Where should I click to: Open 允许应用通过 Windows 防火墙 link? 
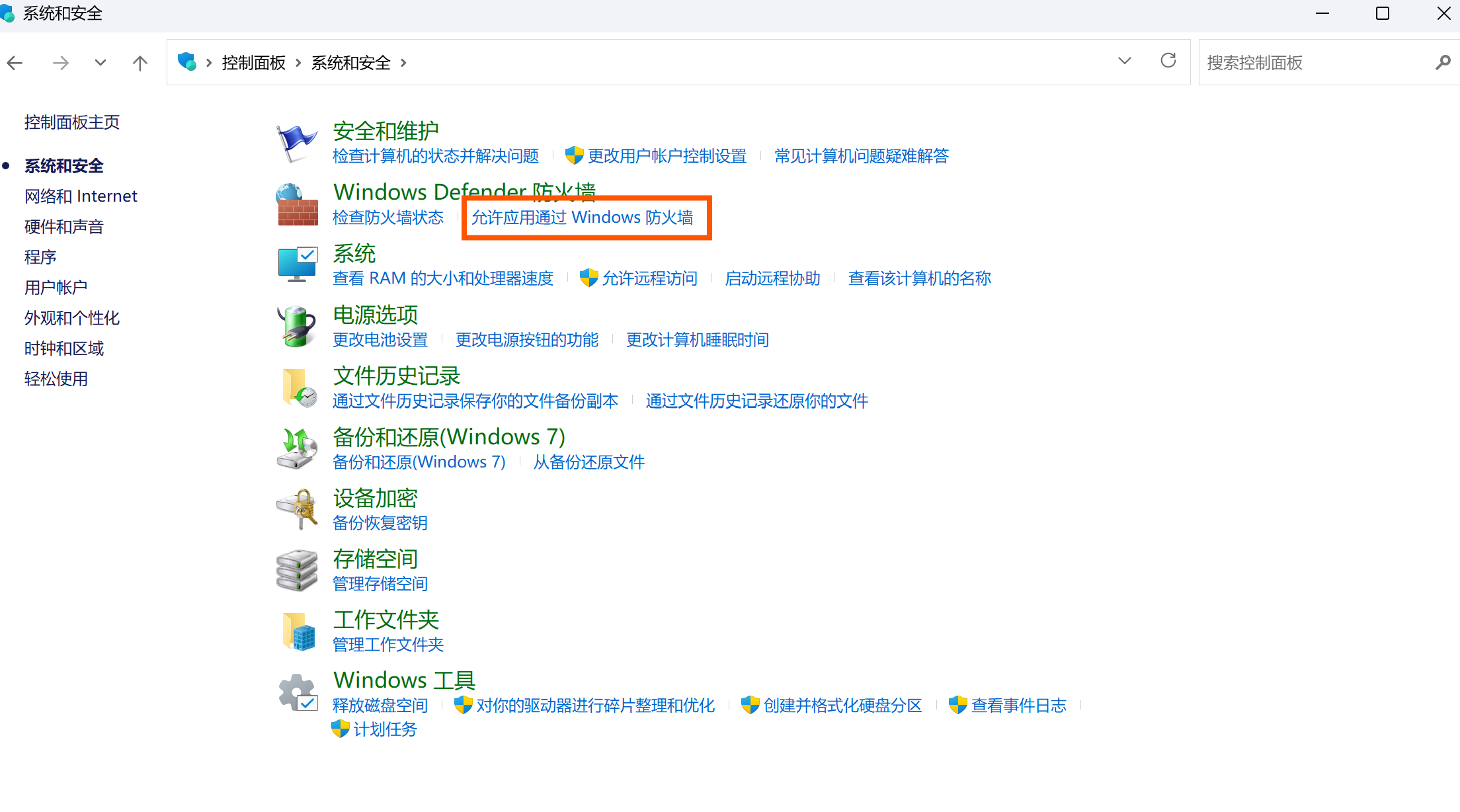point(582,218)
